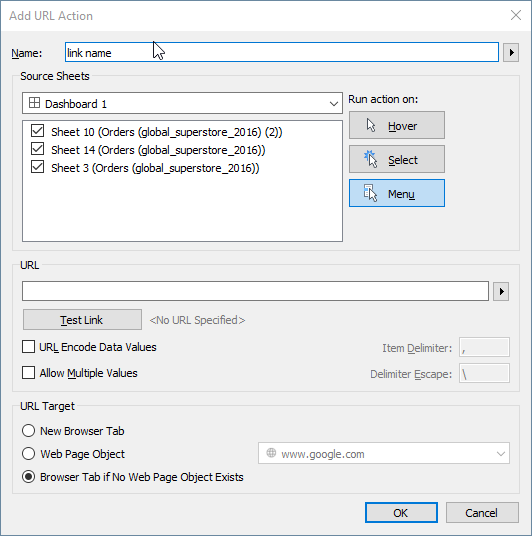Viewport: 532px width, 536px height.
Task: Click the Hover cursor icon
Action: click(371, 125)
